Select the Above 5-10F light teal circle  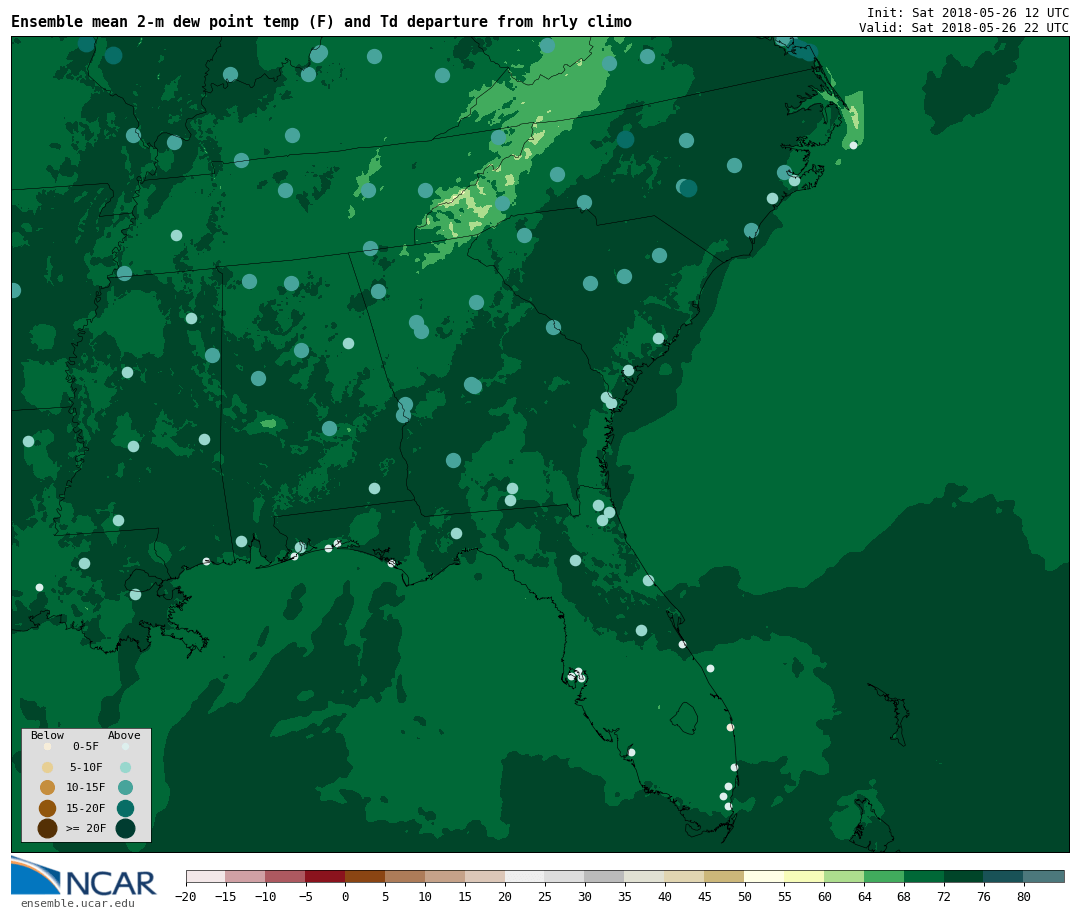(x=125, y=768)
